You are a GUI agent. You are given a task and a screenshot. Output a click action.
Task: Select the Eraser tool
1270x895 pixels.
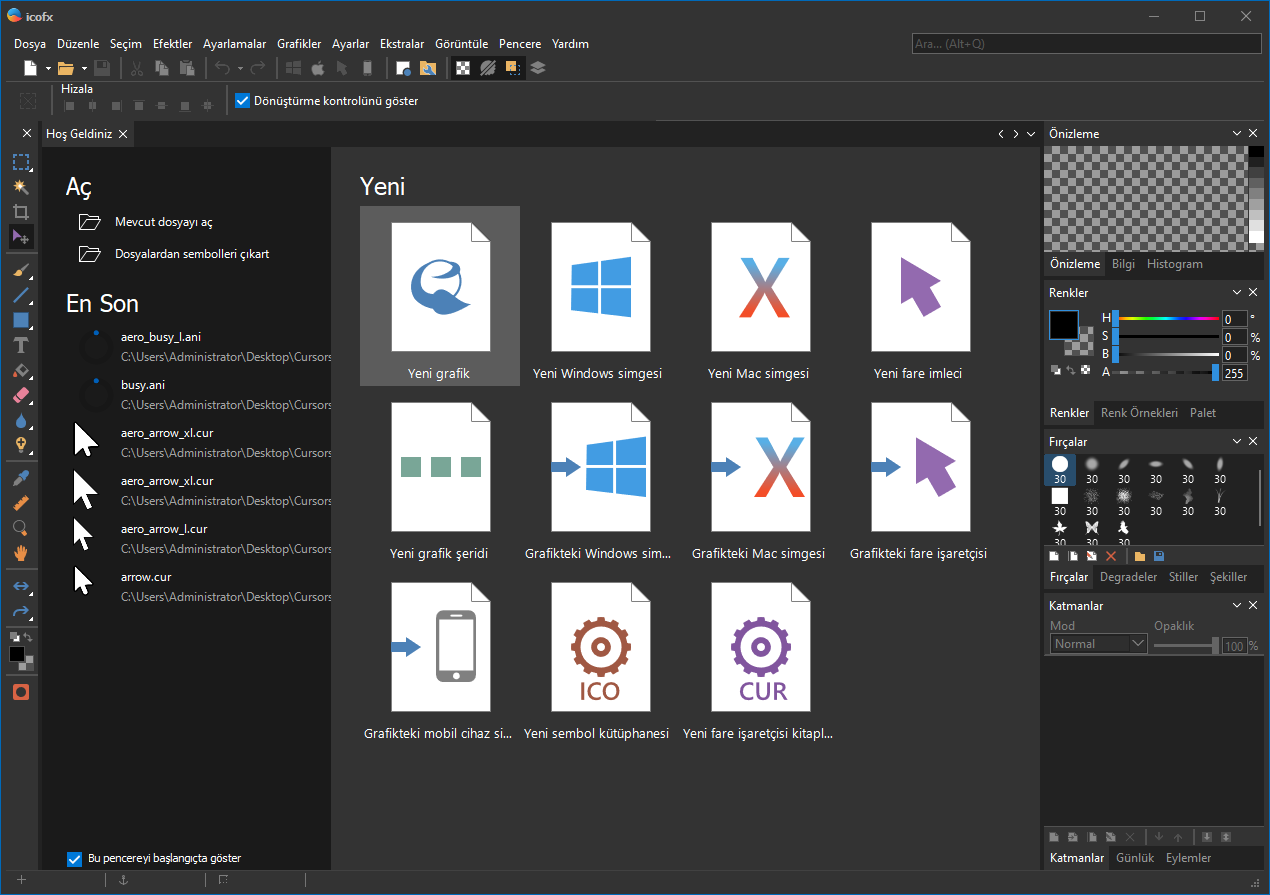pos(20,396)
